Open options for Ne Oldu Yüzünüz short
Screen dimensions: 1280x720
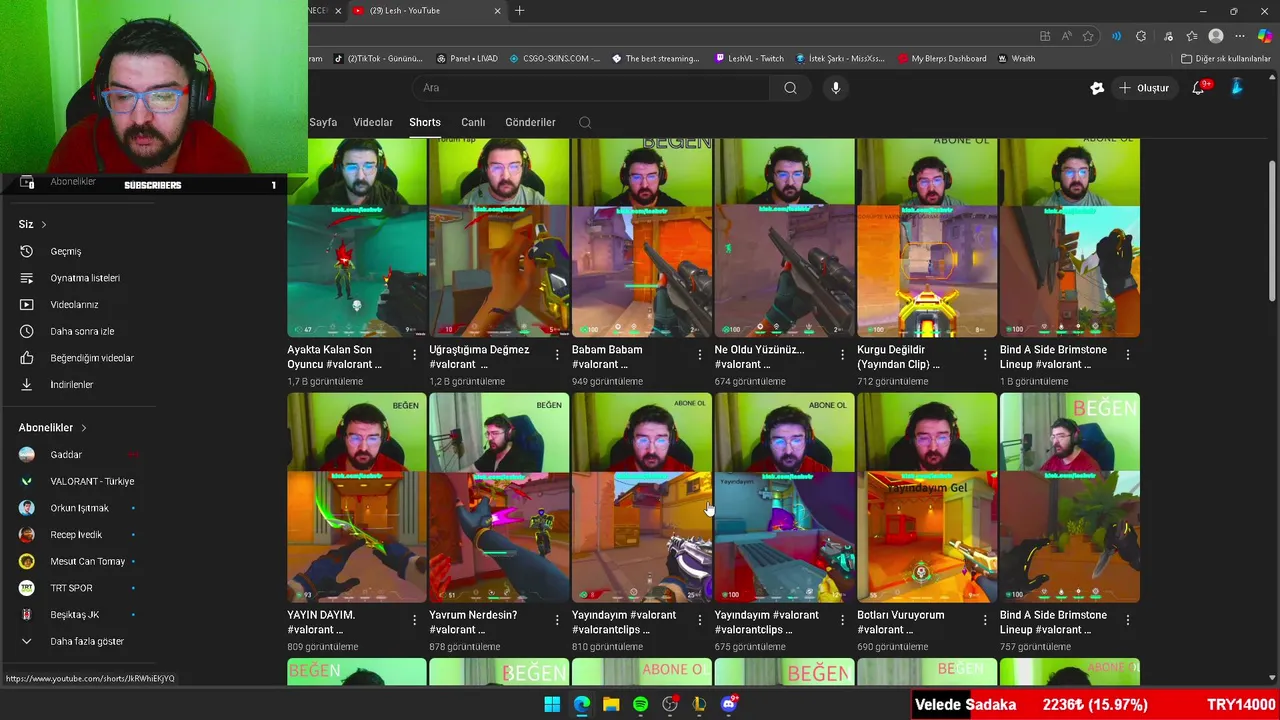[842, 354]
